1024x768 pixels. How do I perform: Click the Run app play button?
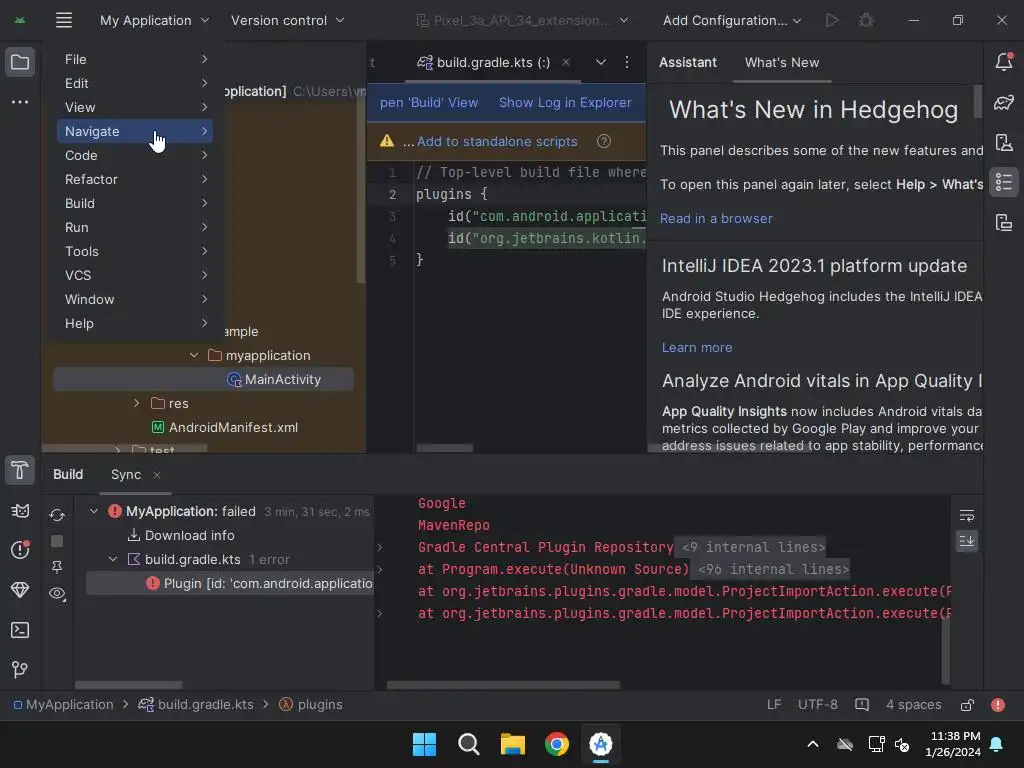(x=831, y=20)
